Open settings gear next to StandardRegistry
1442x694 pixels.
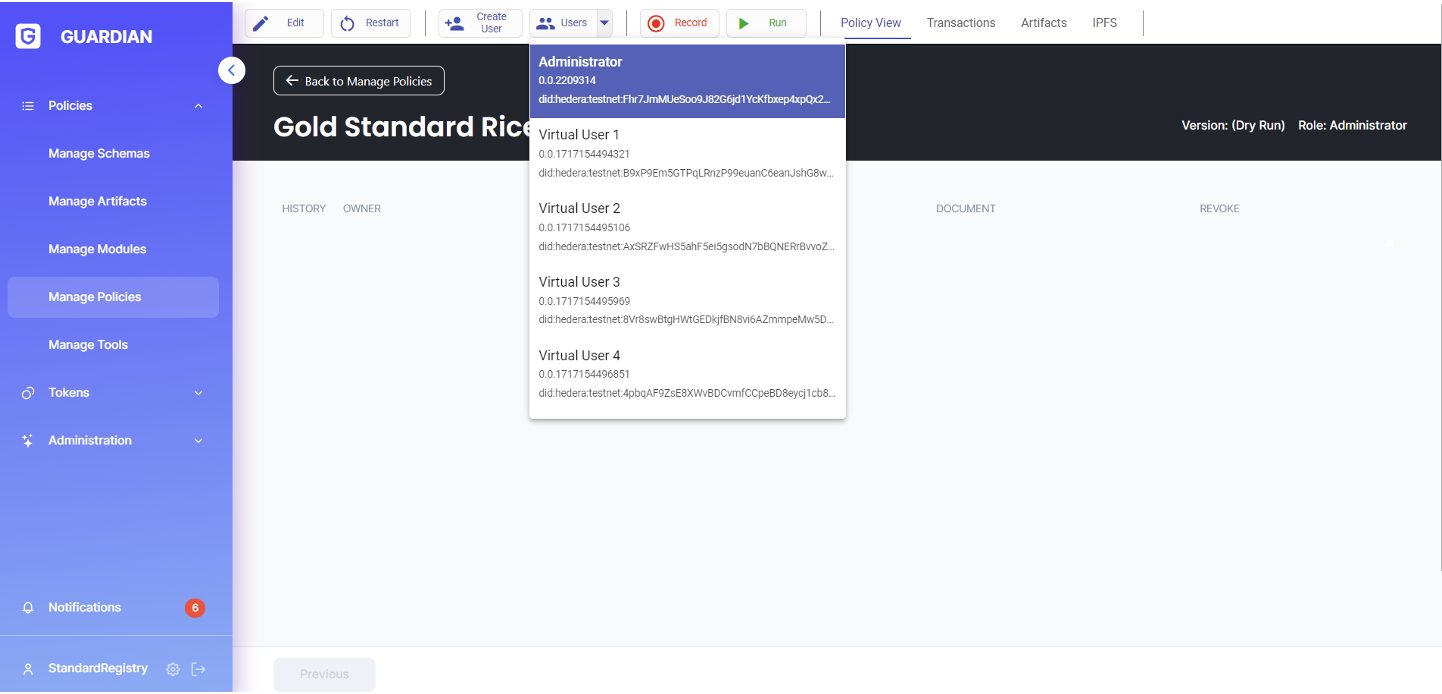[173, 669]
